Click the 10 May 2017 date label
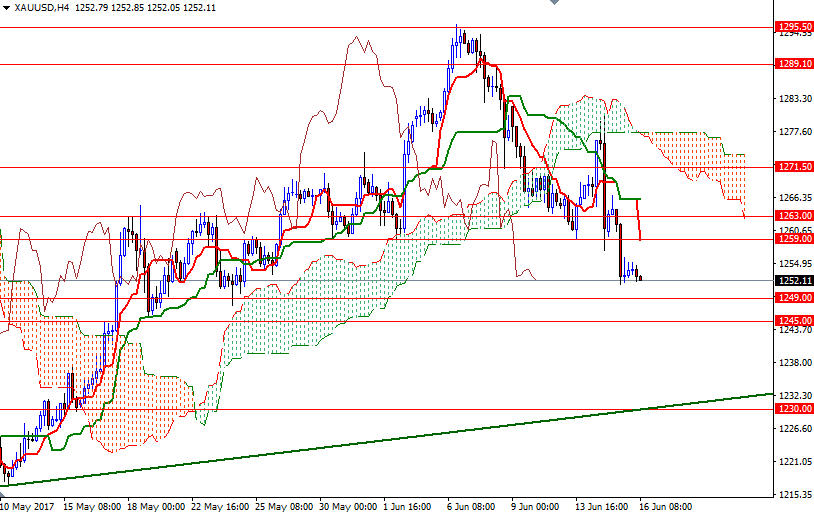Image resolution: width=814 pixels, height=514 pixels. [x=27, y=506]
